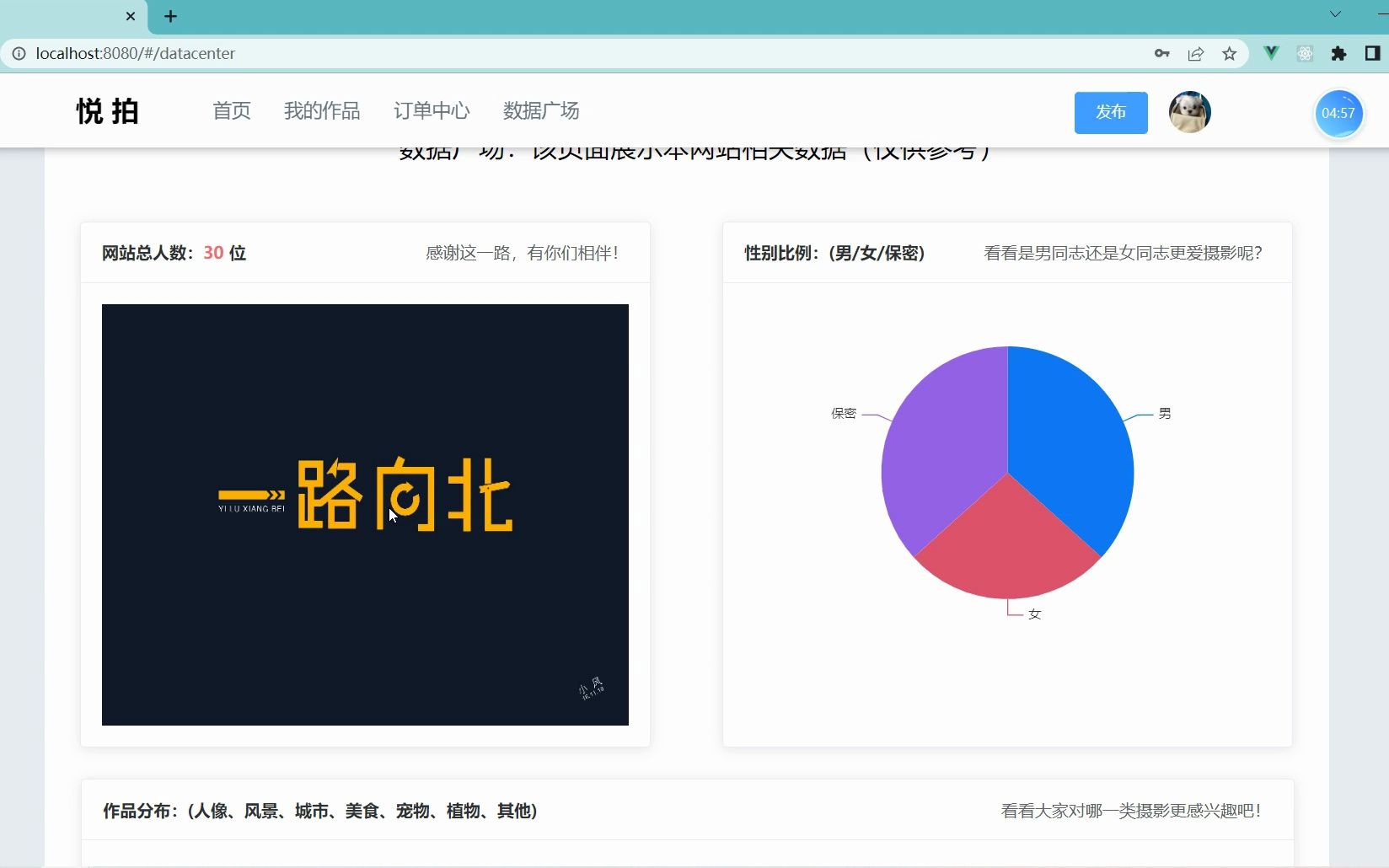Click the 作品分布 card heading

coord(320,811)
